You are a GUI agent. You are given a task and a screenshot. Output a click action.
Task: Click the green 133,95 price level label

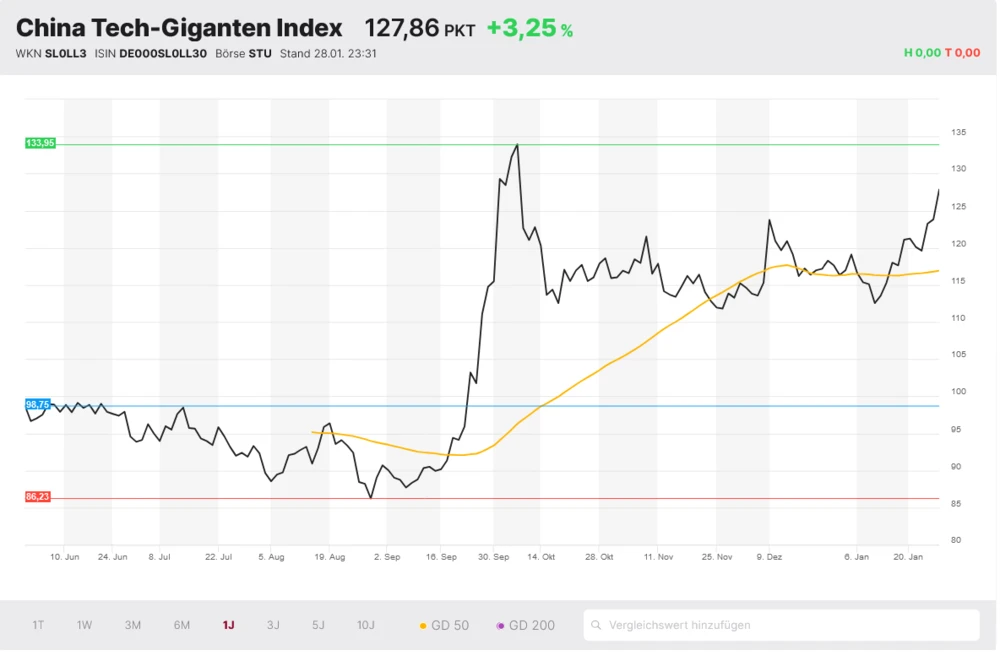point(38,143)
